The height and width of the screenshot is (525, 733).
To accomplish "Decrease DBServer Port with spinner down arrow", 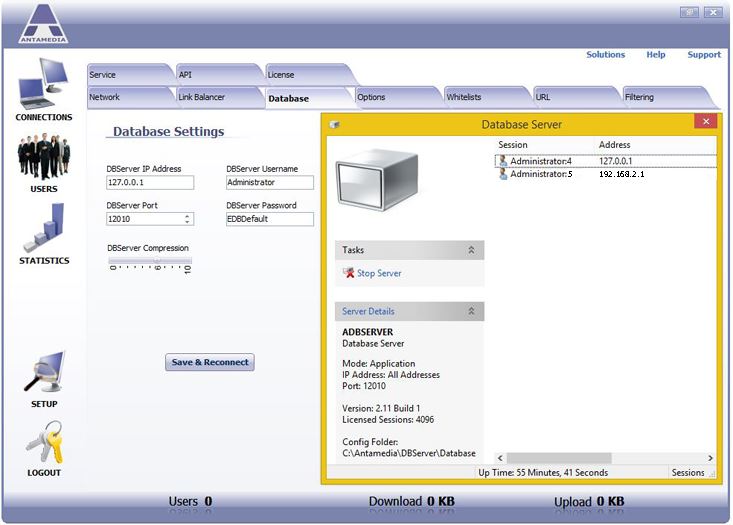I will (x=187, y=222).
